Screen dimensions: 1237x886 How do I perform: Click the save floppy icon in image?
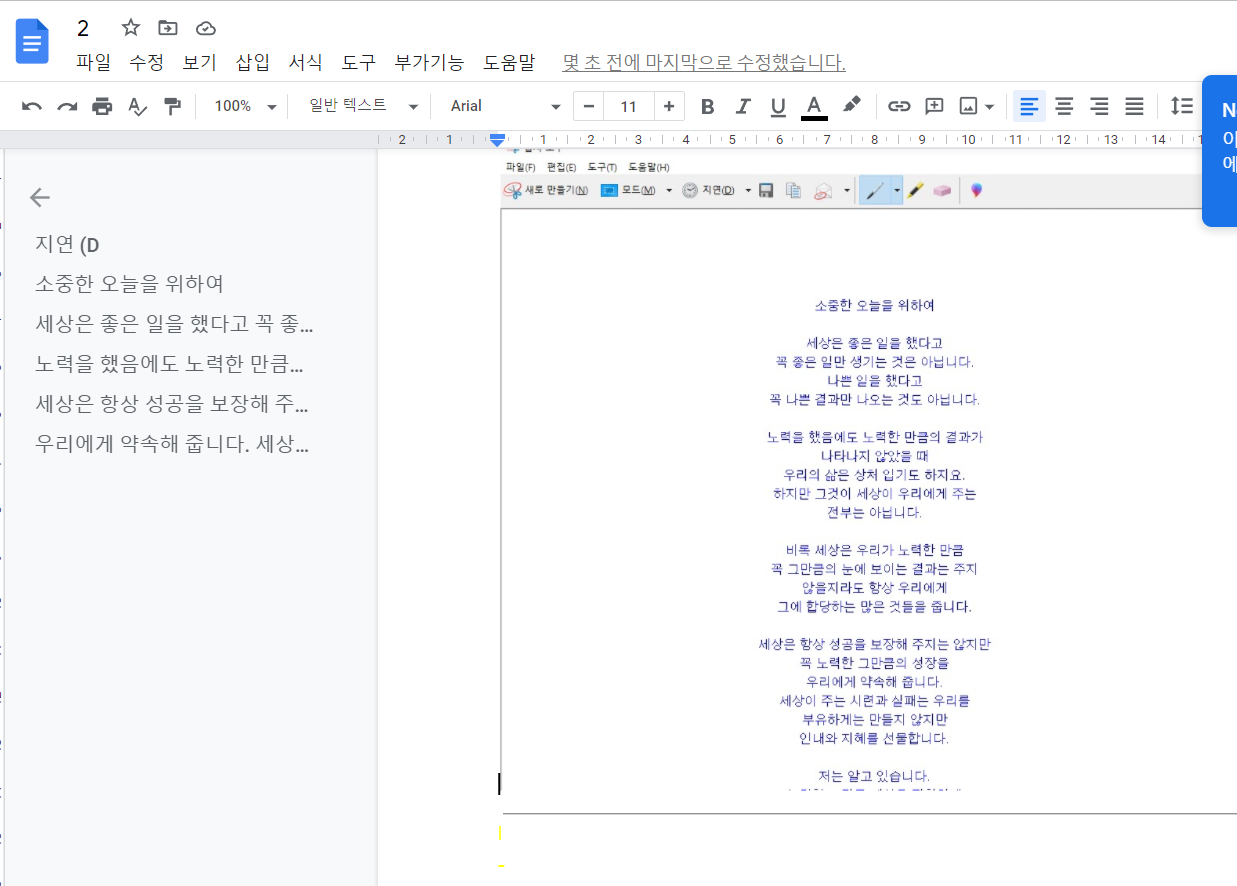coord(766,190)
